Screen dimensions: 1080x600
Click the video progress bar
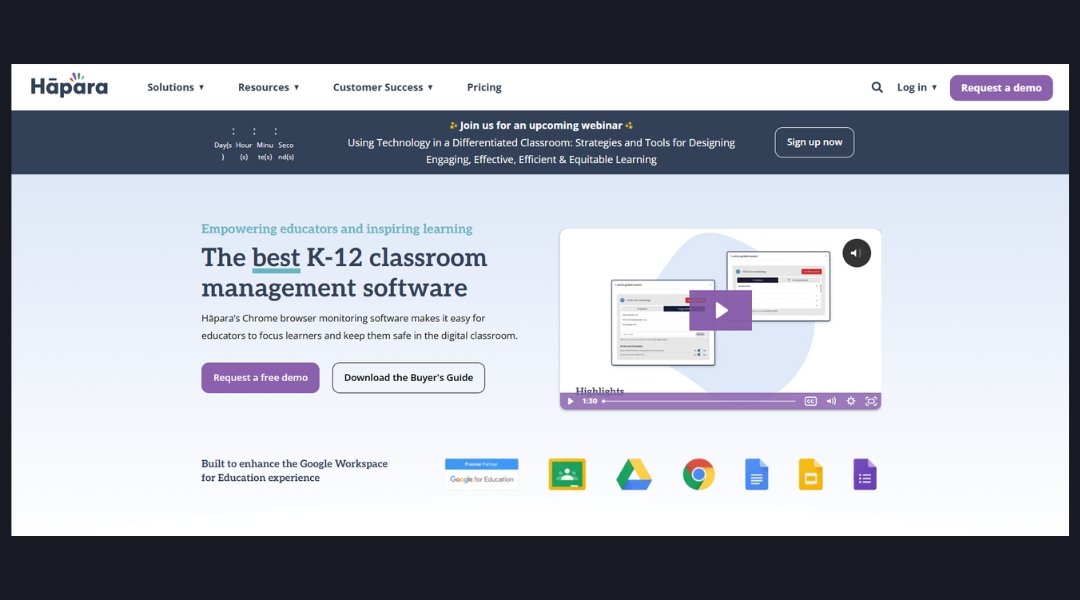coord(699,401)
